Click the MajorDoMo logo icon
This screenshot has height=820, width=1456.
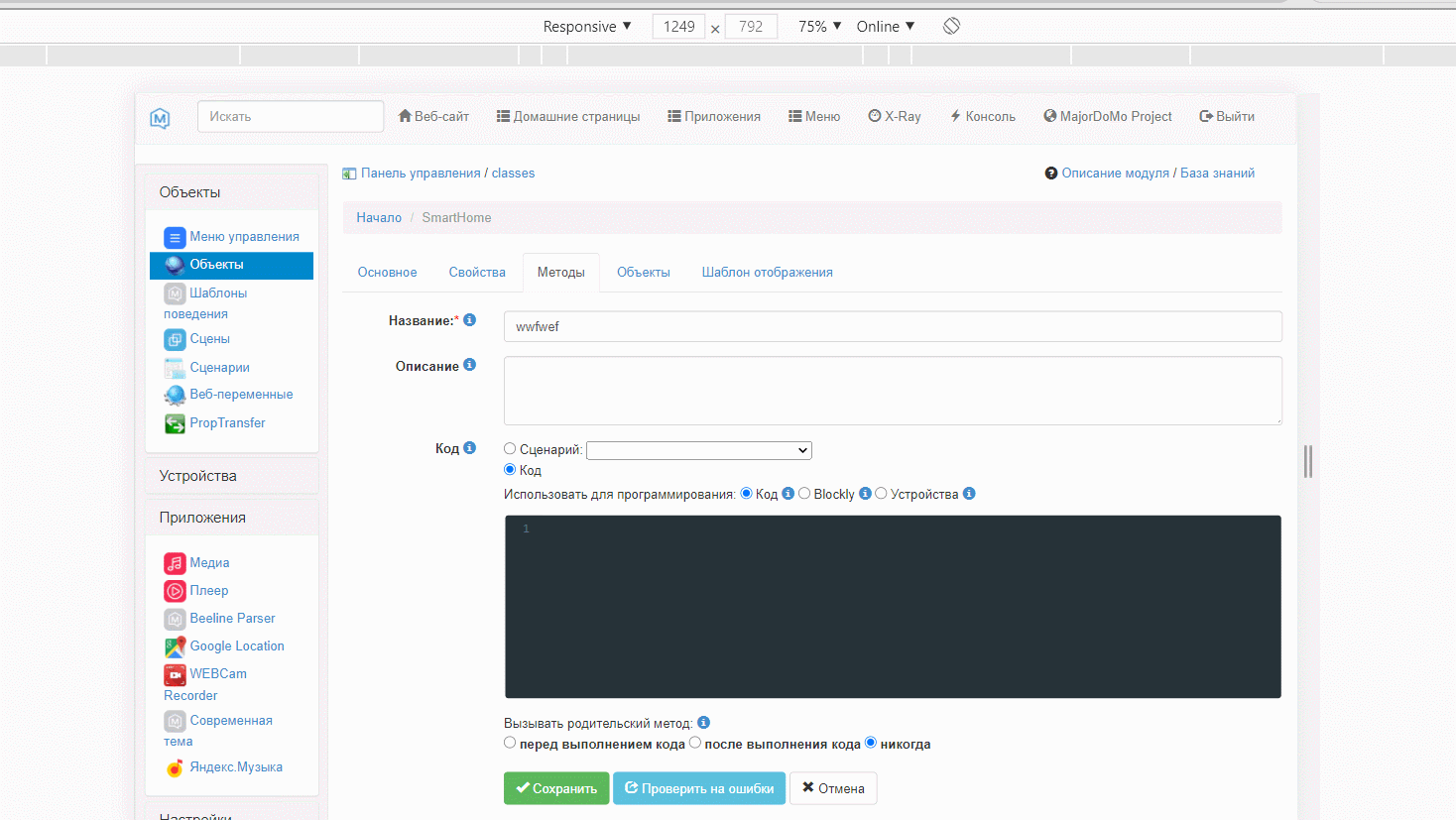point(160,117)
